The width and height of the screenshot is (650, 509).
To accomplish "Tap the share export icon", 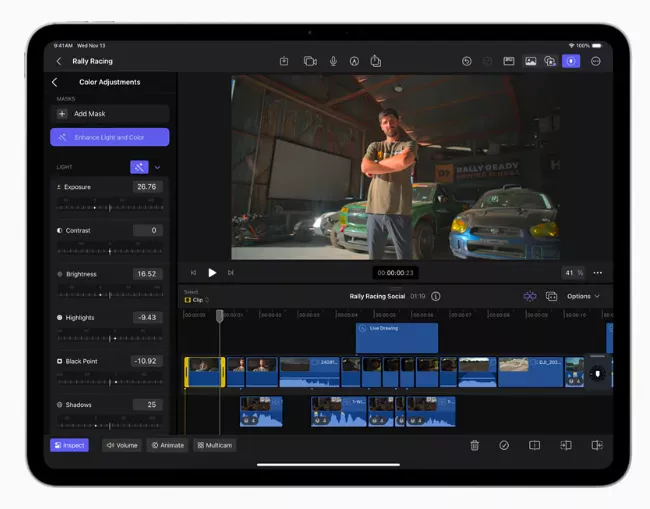I will click(x=376, y=61).
